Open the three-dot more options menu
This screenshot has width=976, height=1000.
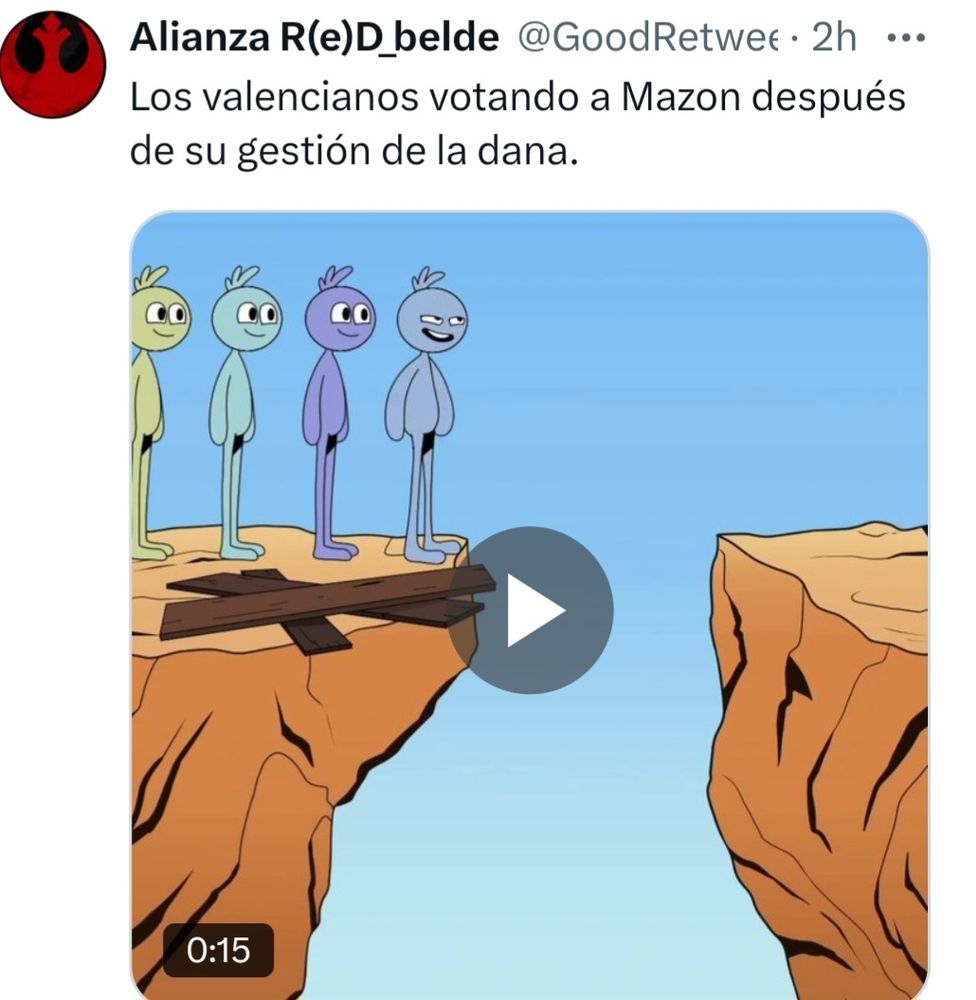click(x=906, y=38)
